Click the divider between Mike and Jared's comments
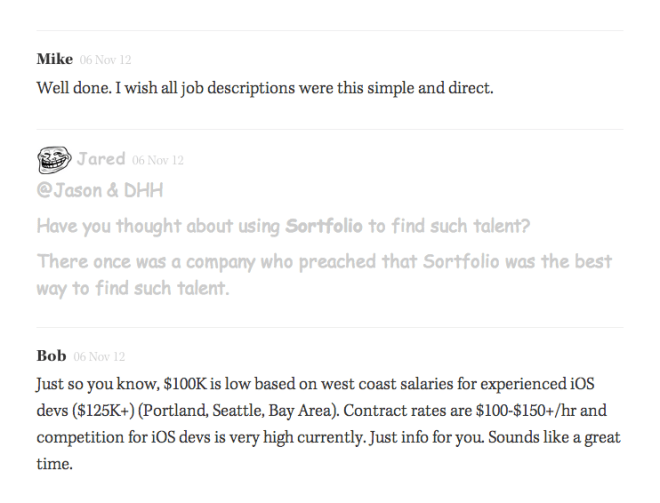 [330, 129]
